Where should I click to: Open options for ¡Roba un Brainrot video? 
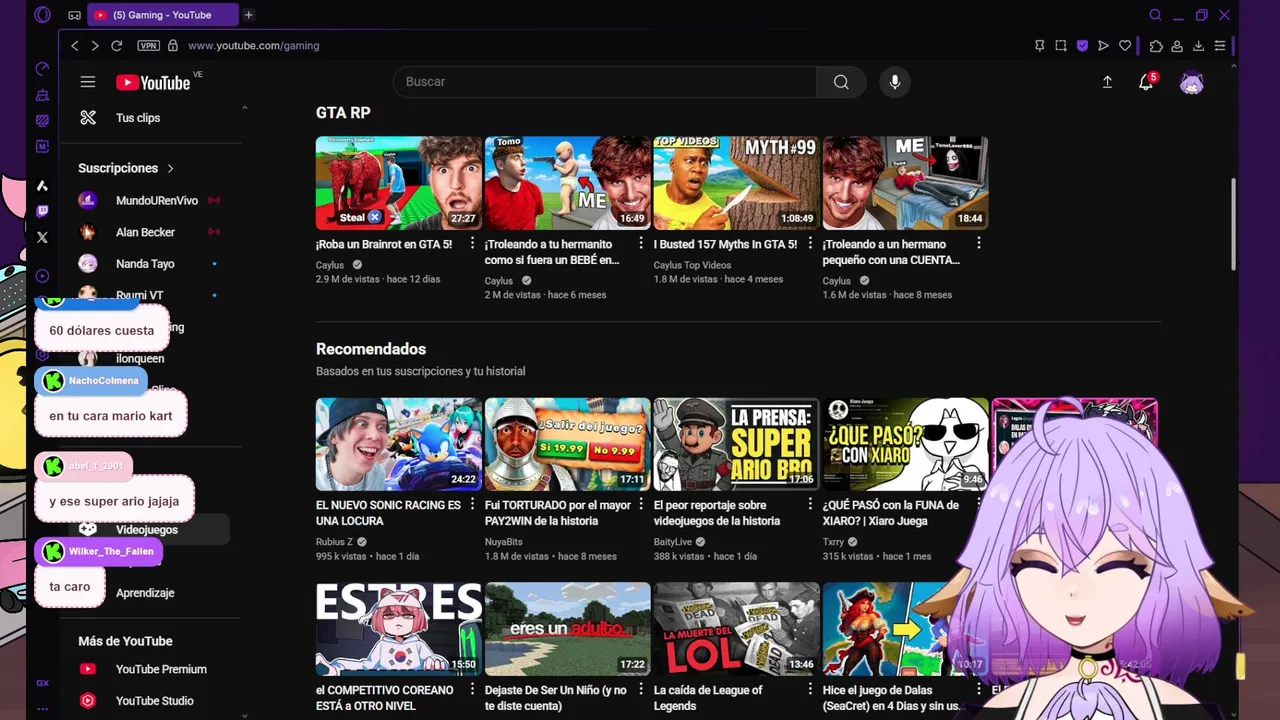pyautogui.click(x=472, y=244)
